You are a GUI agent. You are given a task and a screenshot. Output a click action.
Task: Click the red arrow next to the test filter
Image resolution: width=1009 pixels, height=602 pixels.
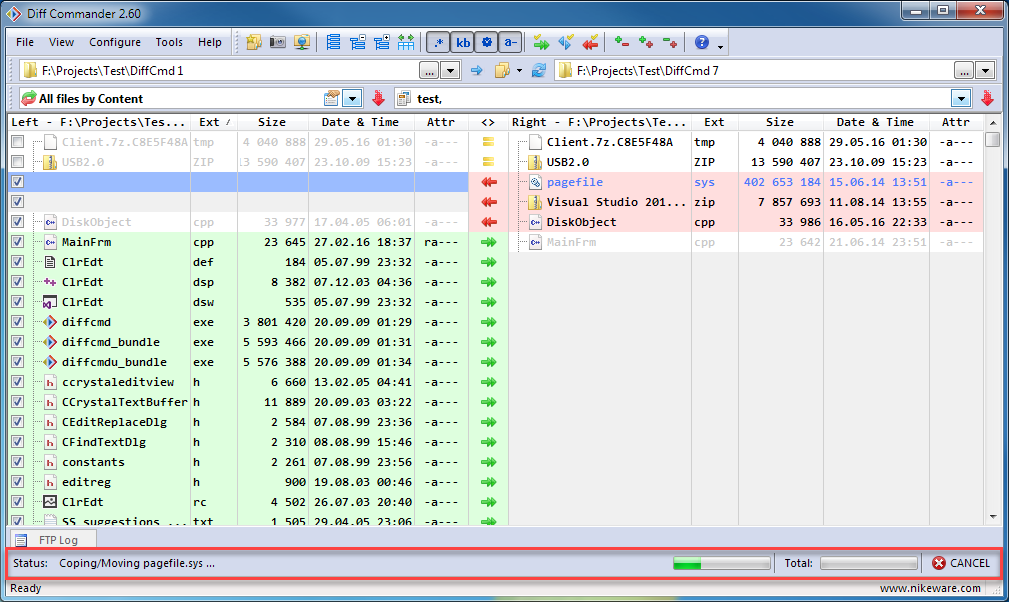[x=987, y=98]
